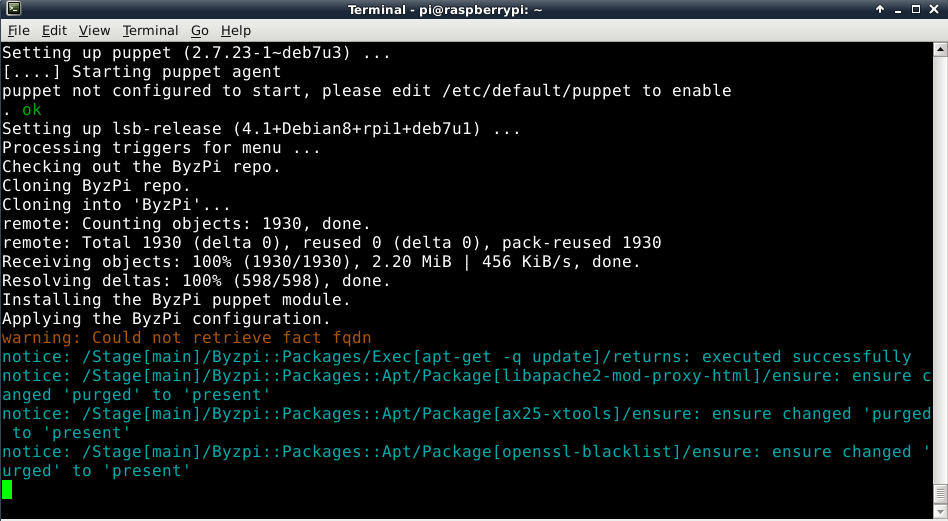Click the green cursor block at the prompt
Viewport: 948px width, 521px height.
(x=7, y=490)
